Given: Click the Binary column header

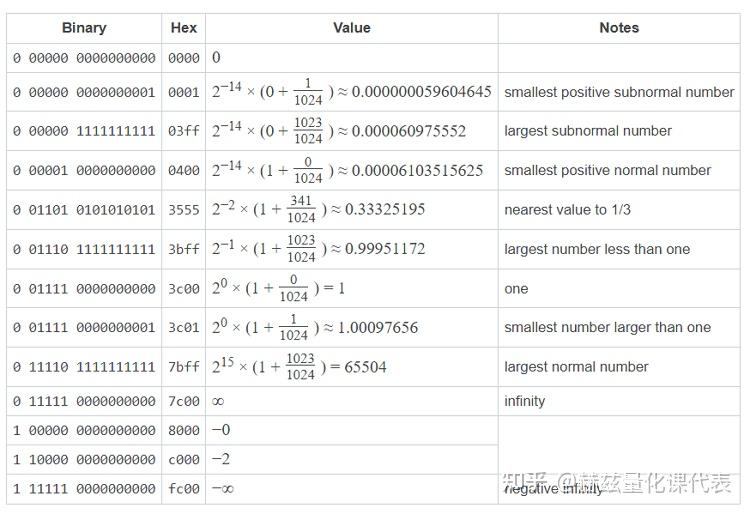Looking at the screenshot, I should (84, 28).
